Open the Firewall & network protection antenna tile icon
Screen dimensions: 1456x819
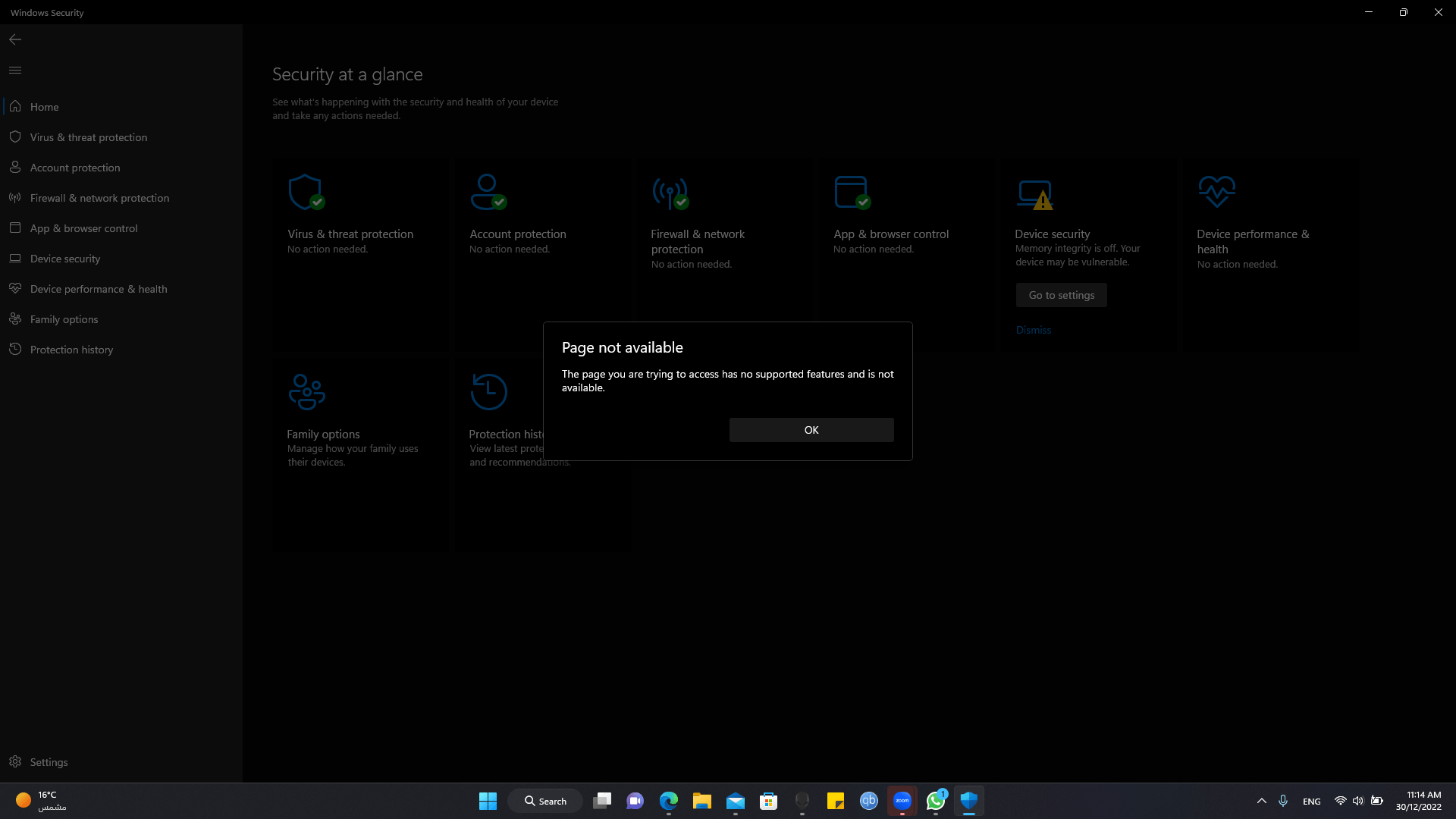pyautogui.click(x=670, y=193)
